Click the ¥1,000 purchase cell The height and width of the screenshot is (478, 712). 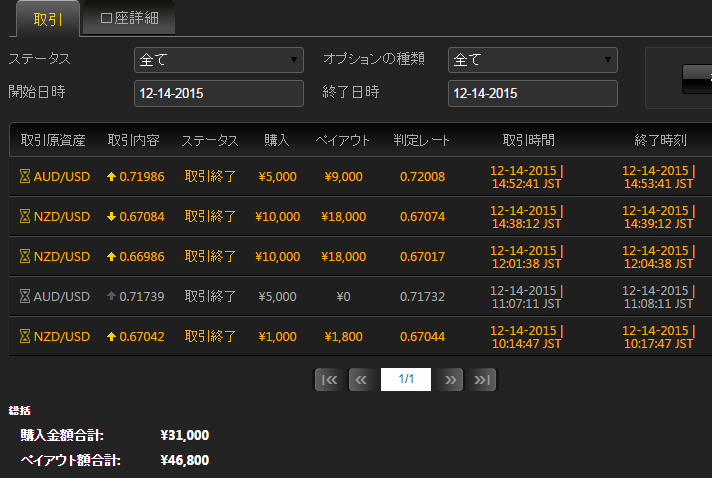pos(277,336)
